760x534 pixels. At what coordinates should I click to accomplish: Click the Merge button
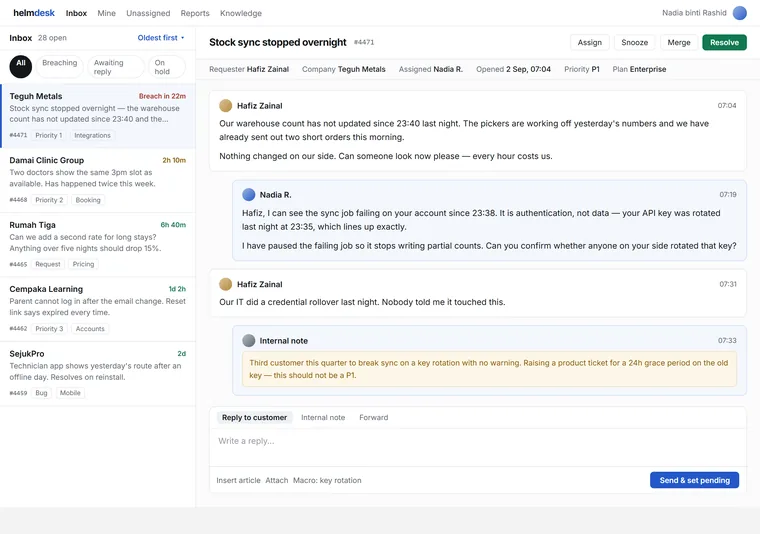pos(679,43)
